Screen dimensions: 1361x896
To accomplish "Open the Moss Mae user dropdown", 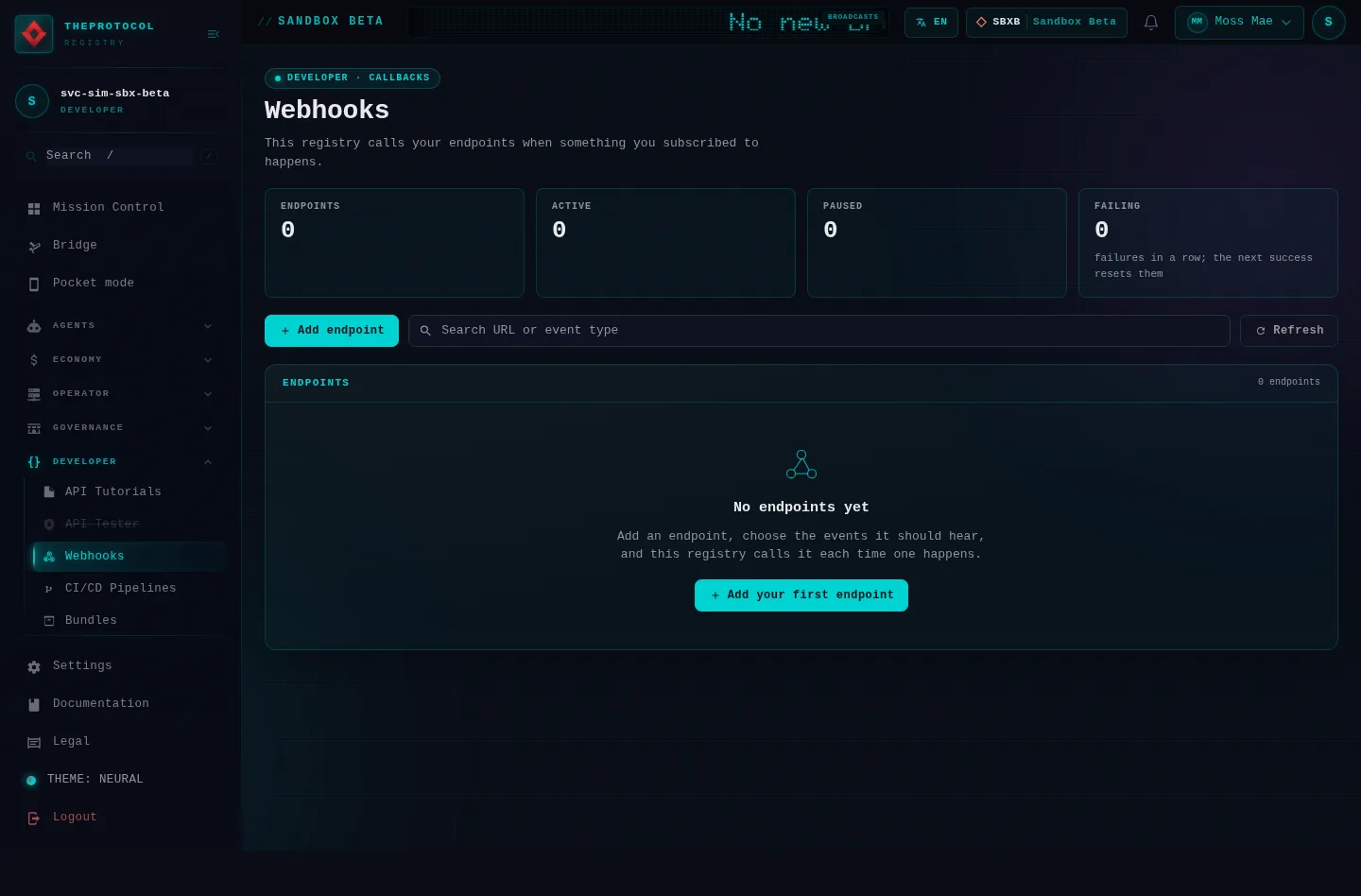I will [x=1239, y=22].
